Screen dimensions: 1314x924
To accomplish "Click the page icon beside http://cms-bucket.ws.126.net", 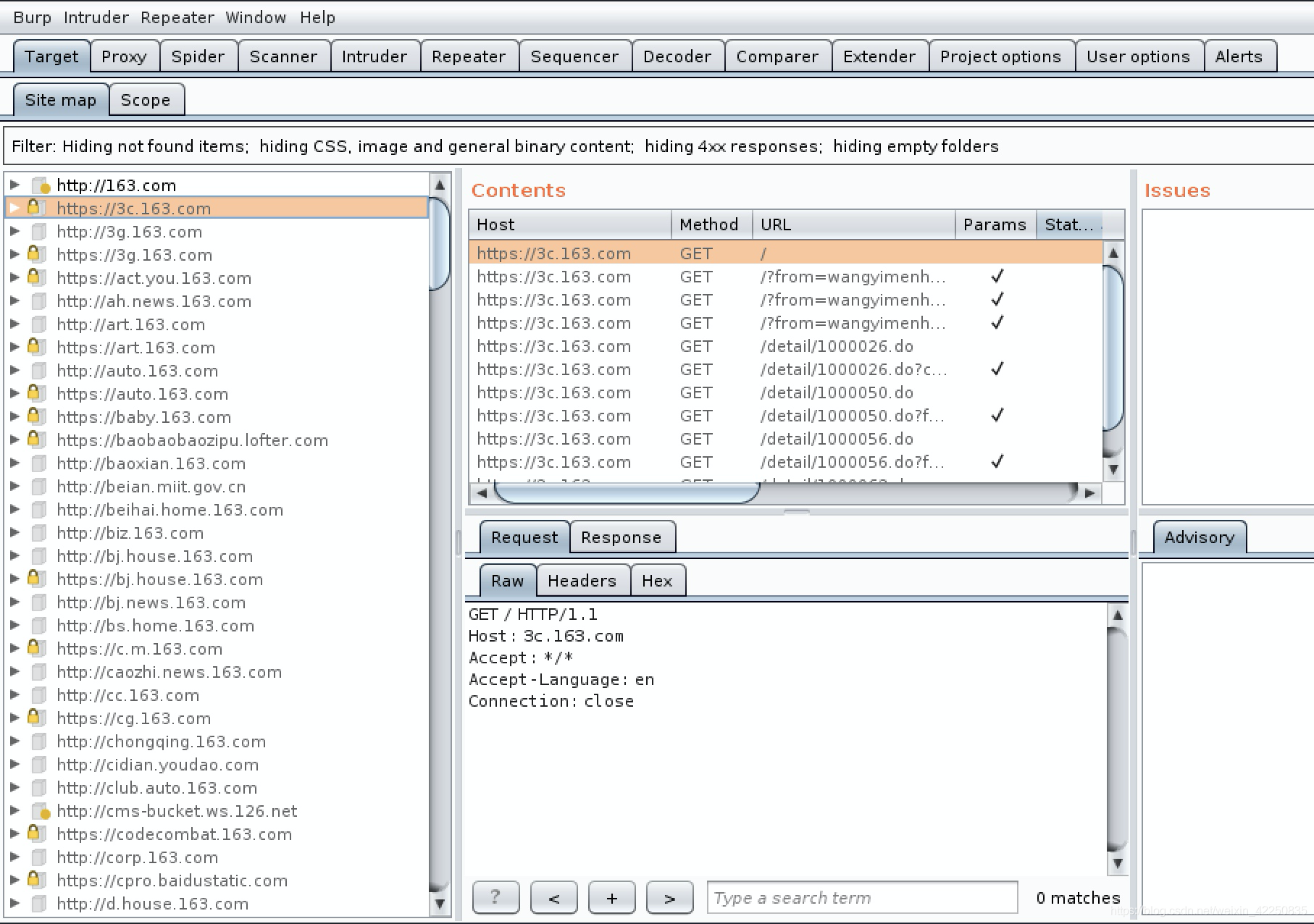I will pos(41,811).
